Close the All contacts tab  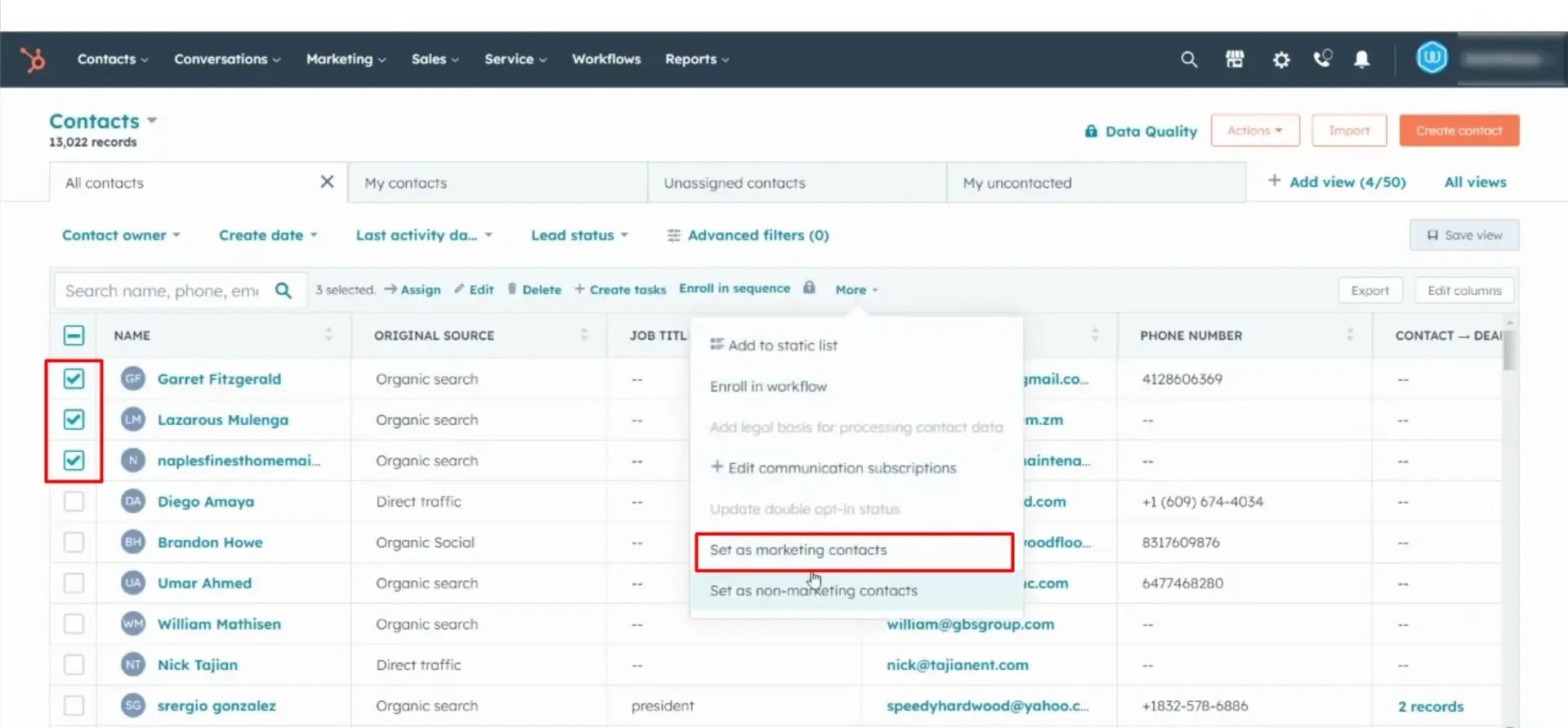pos(327,181)
